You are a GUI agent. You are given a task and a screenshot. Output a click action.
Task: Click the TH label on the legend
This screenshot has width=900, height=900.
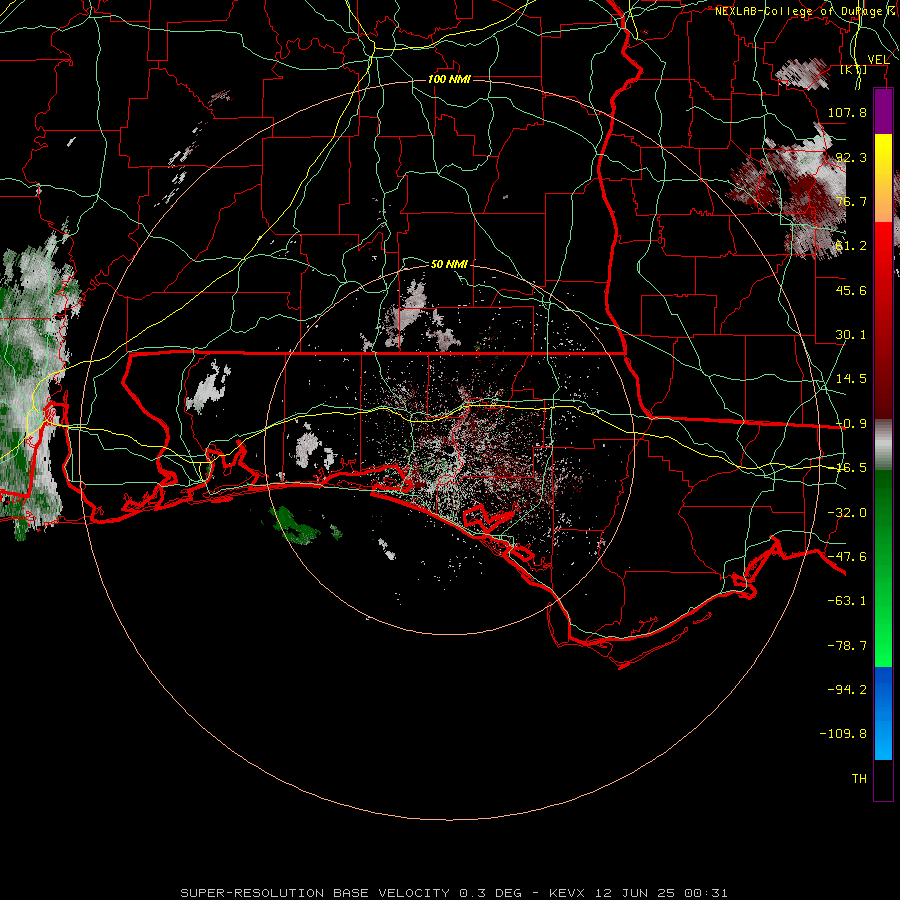click(859, 779)
